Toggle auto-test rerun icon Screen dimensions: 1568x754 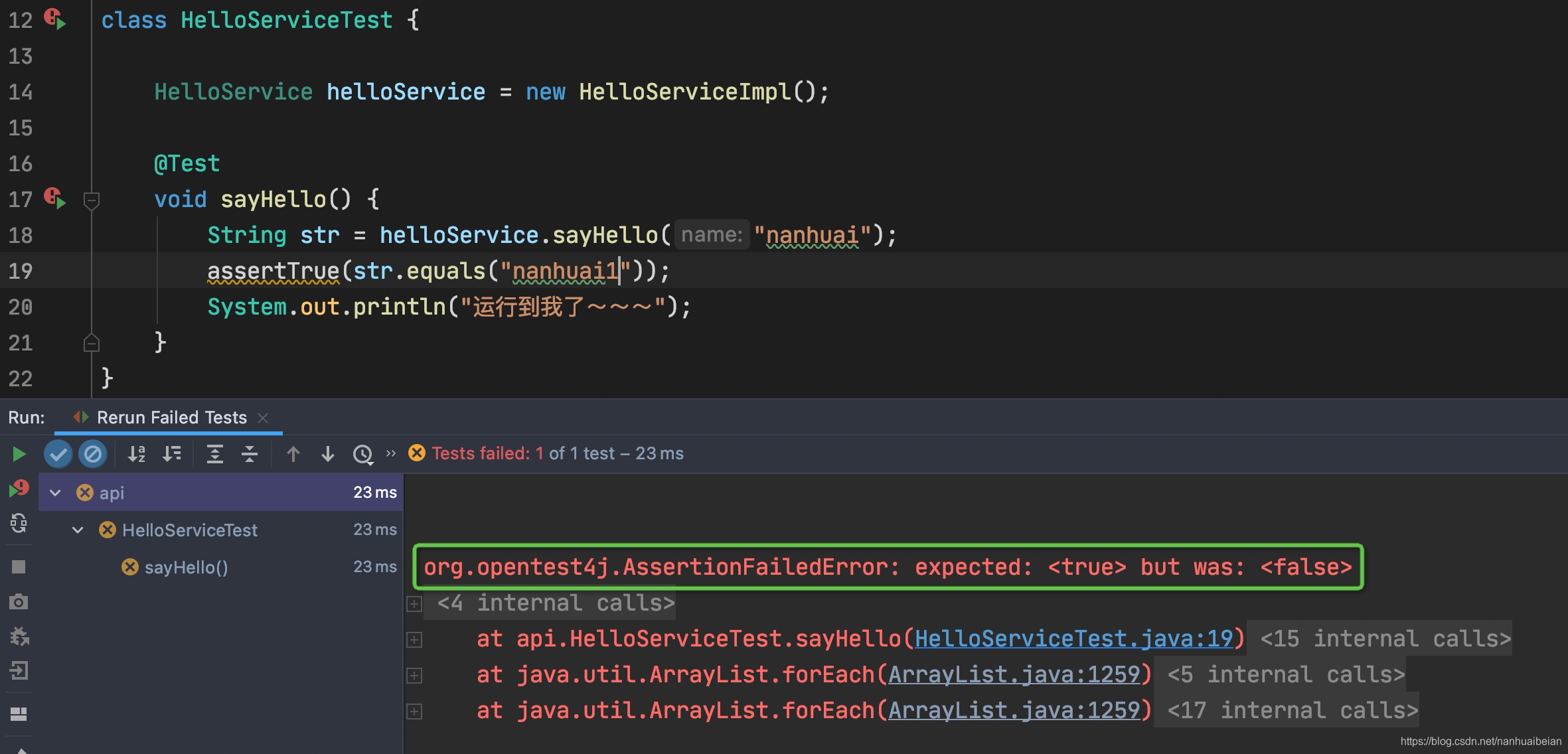19,524
